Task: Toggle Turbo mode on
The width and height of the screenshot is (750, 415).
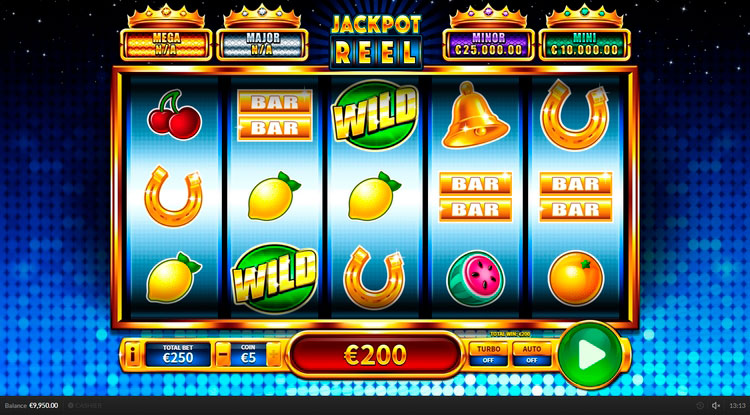Action: [488, 354]
